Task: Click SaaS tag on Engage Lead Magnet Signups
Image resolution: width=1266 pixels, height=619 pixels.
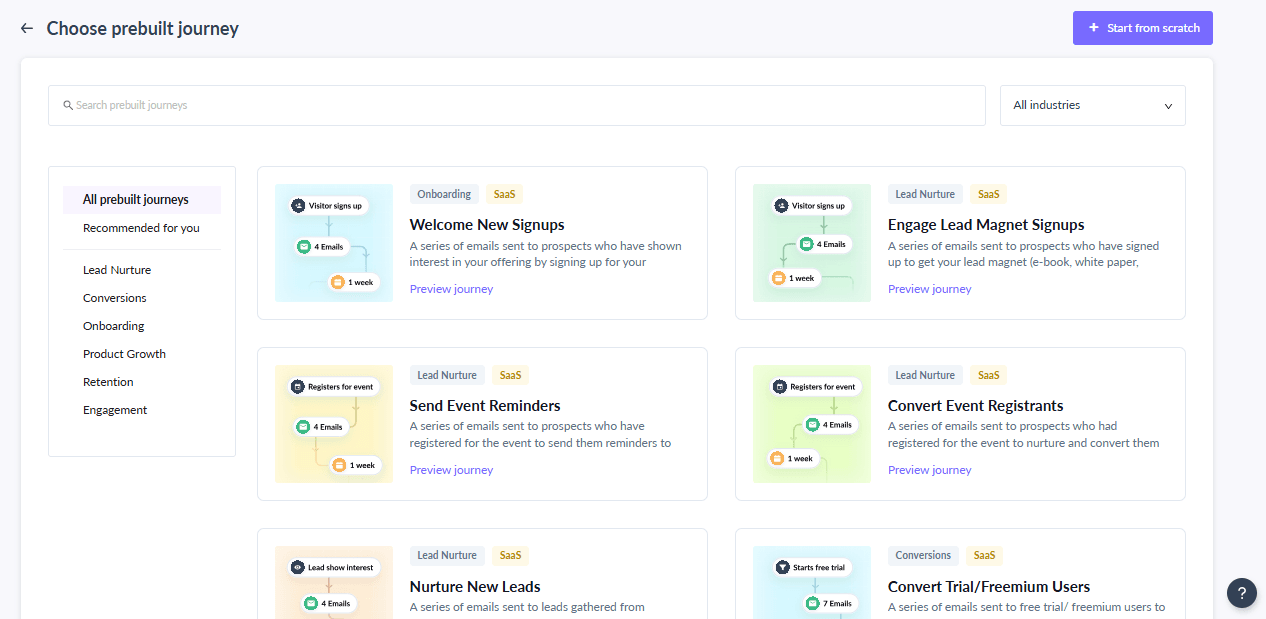Action: pyautogui.click(x=988, y=194)
